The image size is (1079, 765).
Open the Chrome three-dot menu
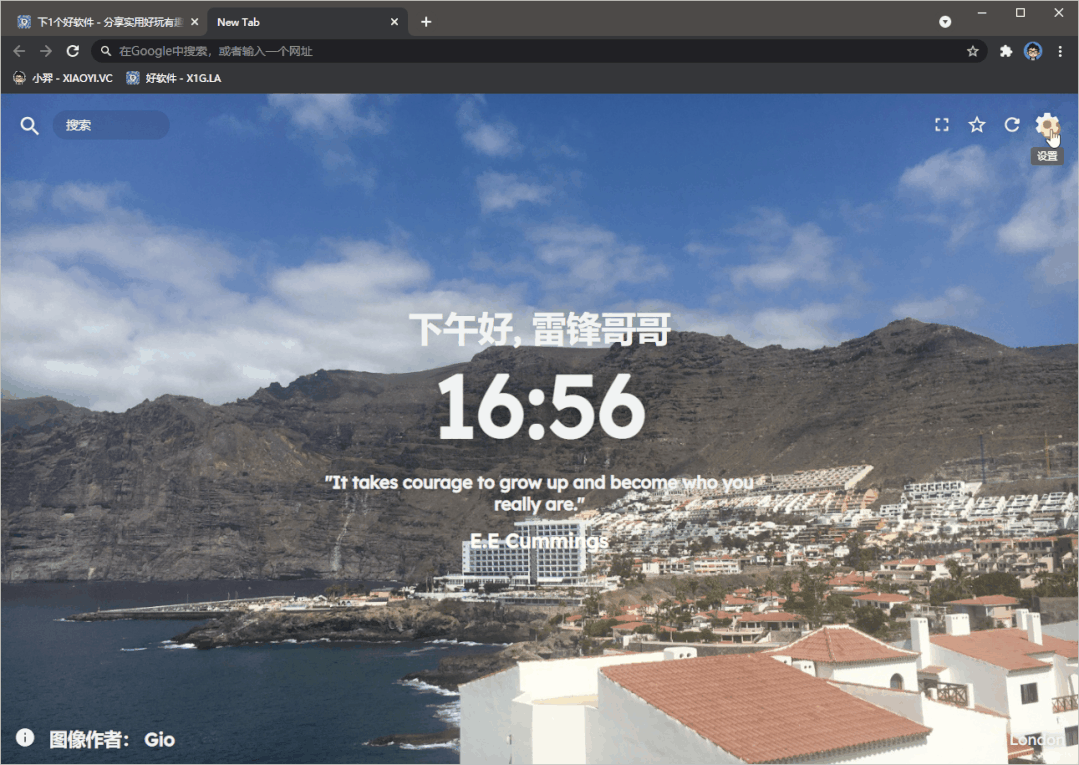click(1060, 51)
